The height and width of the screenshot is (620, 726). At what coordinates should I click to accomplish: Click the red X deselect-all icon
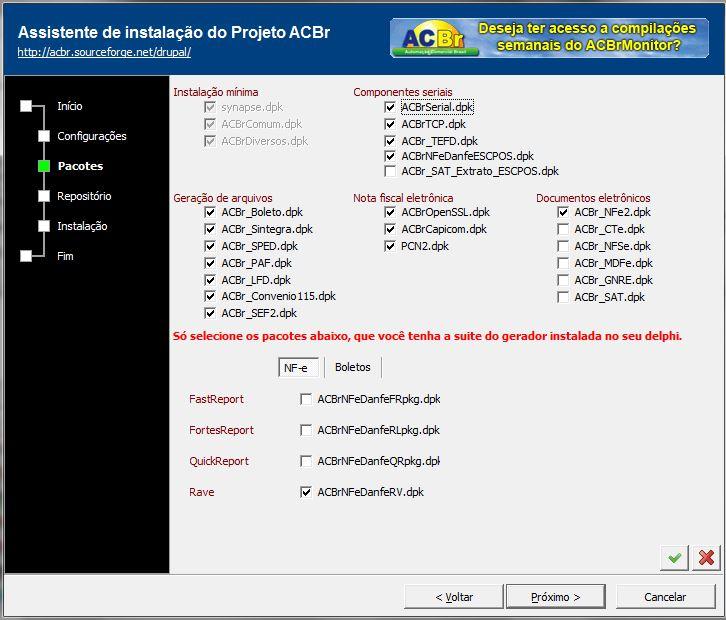pyautogui.click(x=706, y=557)
